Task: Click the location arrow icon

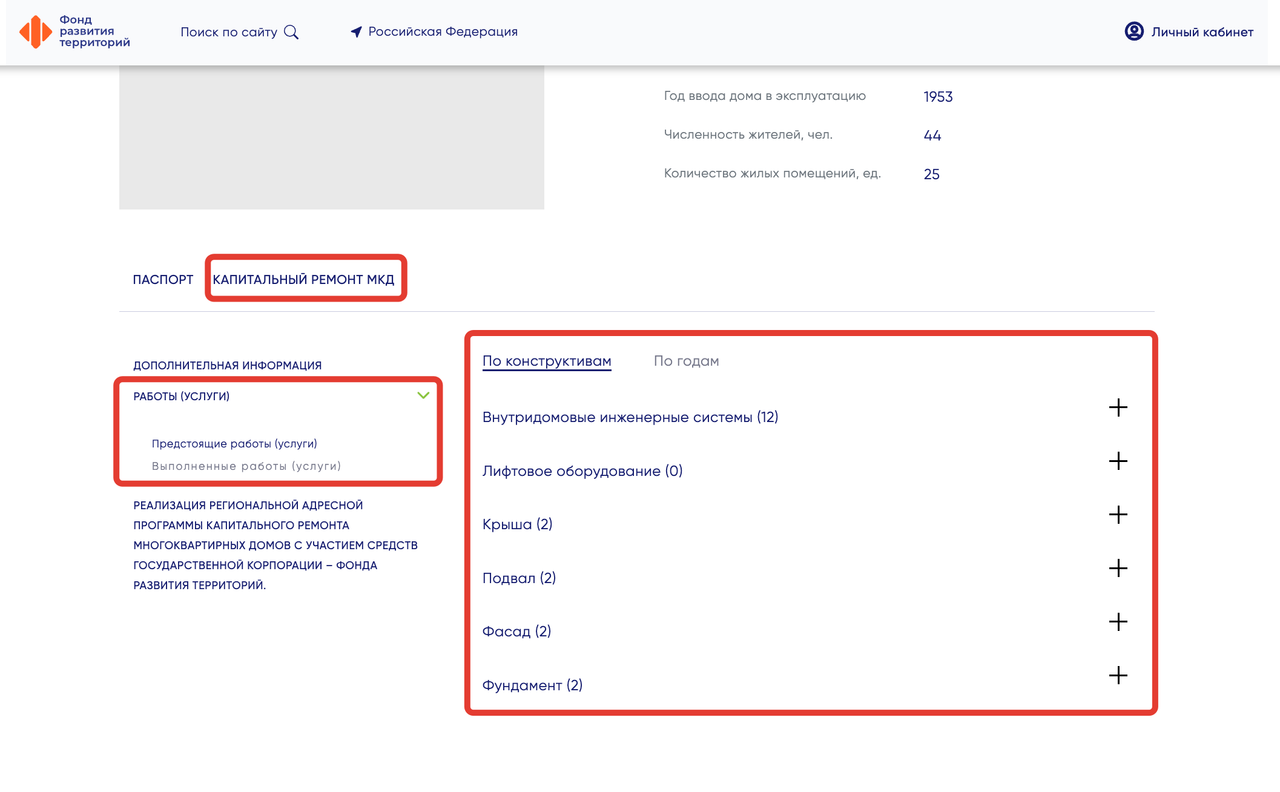Action: pyautogui.click(x=356, y=32)
